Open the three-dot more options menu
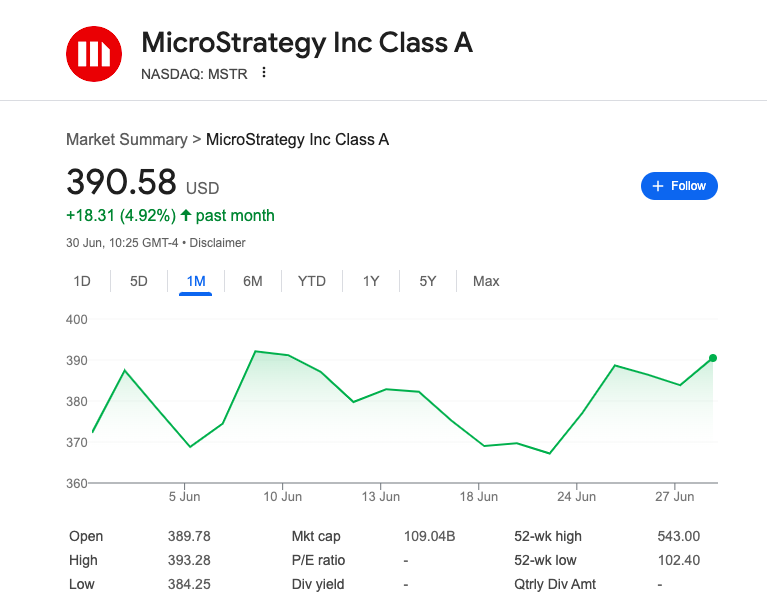The width and height of the screenshot is (767, 609). pos(264,72)
